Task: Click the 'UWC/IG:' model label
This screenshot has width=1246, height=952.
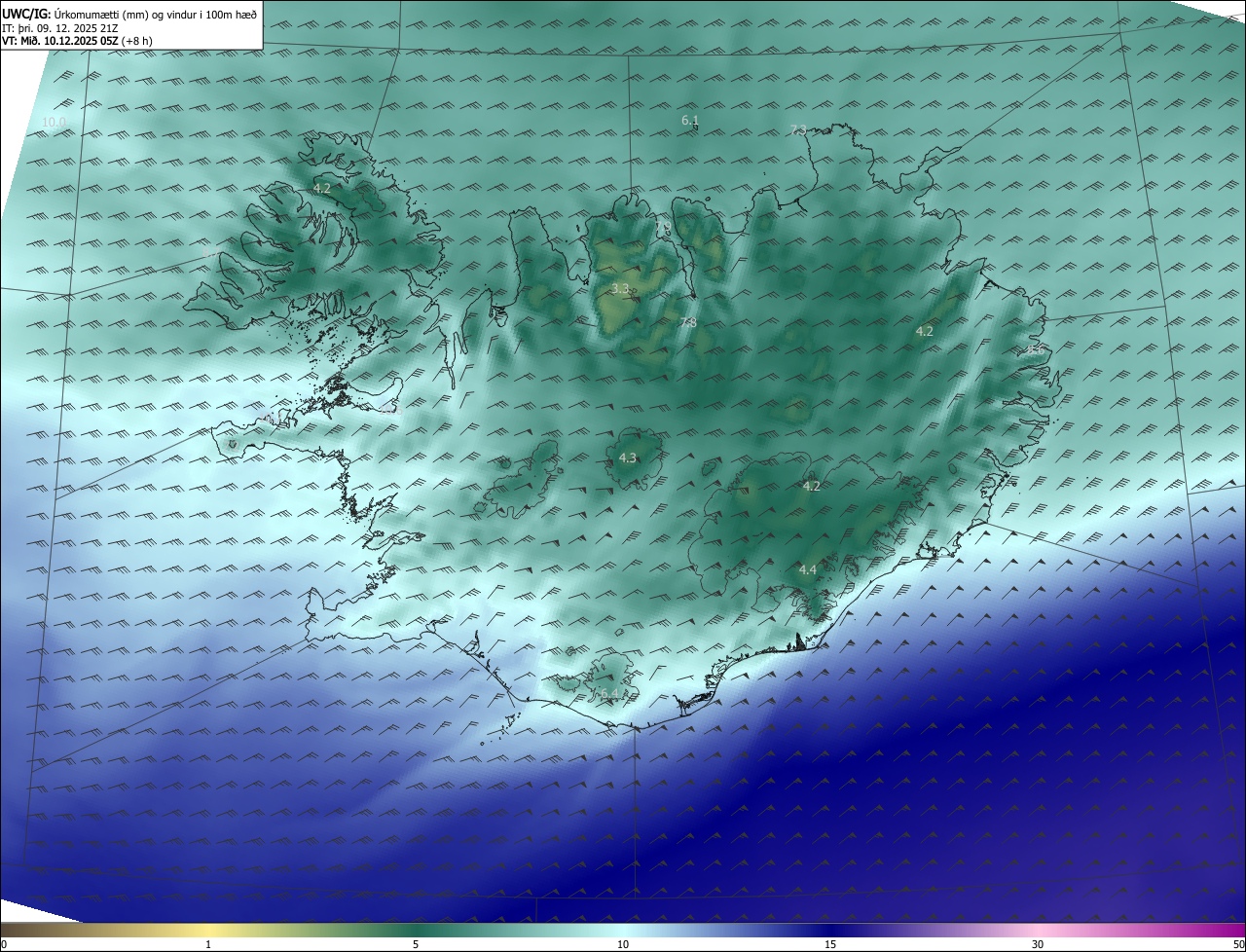Action: (26, 14)
